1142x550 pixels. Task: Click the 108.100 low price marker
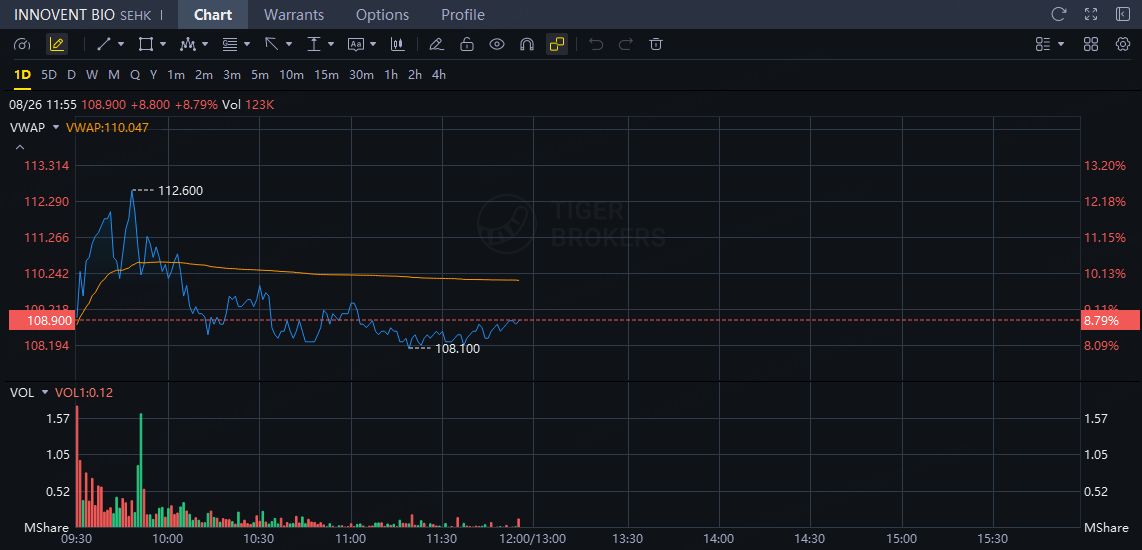[457, 349]
